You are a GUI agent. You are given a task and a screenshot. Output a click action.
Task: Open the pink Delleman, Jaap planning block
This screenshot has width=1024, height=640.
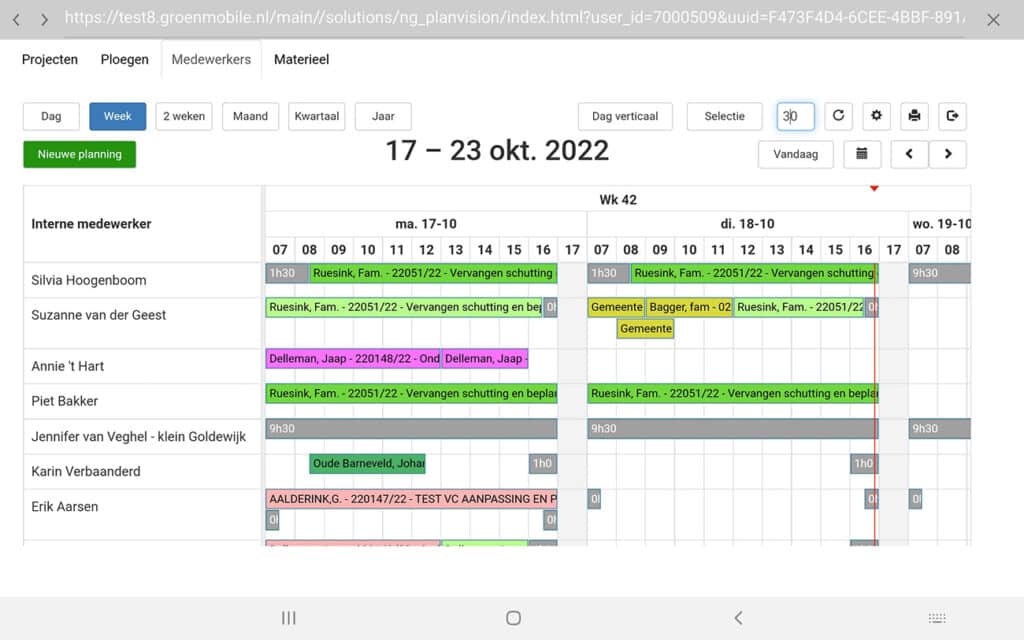click(x=352, y=358)
